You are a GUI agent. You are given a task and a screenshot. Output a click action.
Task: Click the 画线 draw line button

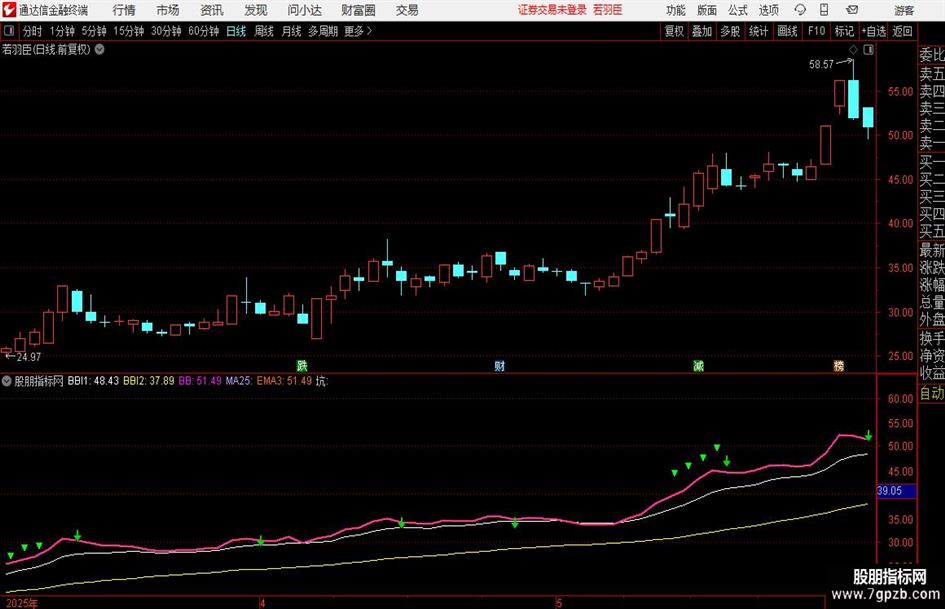point(787,31)
